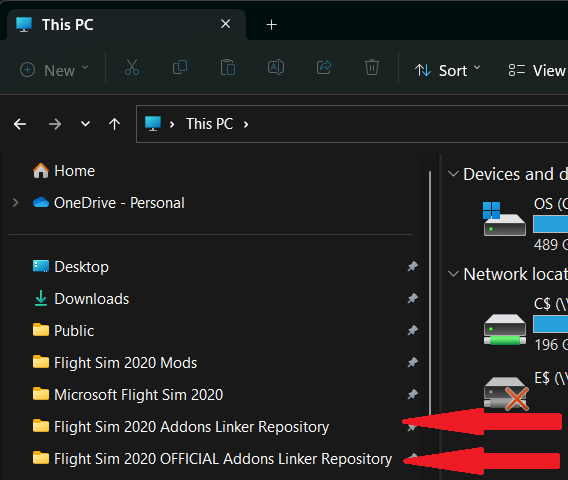568x480 pixels.
Task: Unpin Desktop via its pin icon
Action: click(413, 267)
